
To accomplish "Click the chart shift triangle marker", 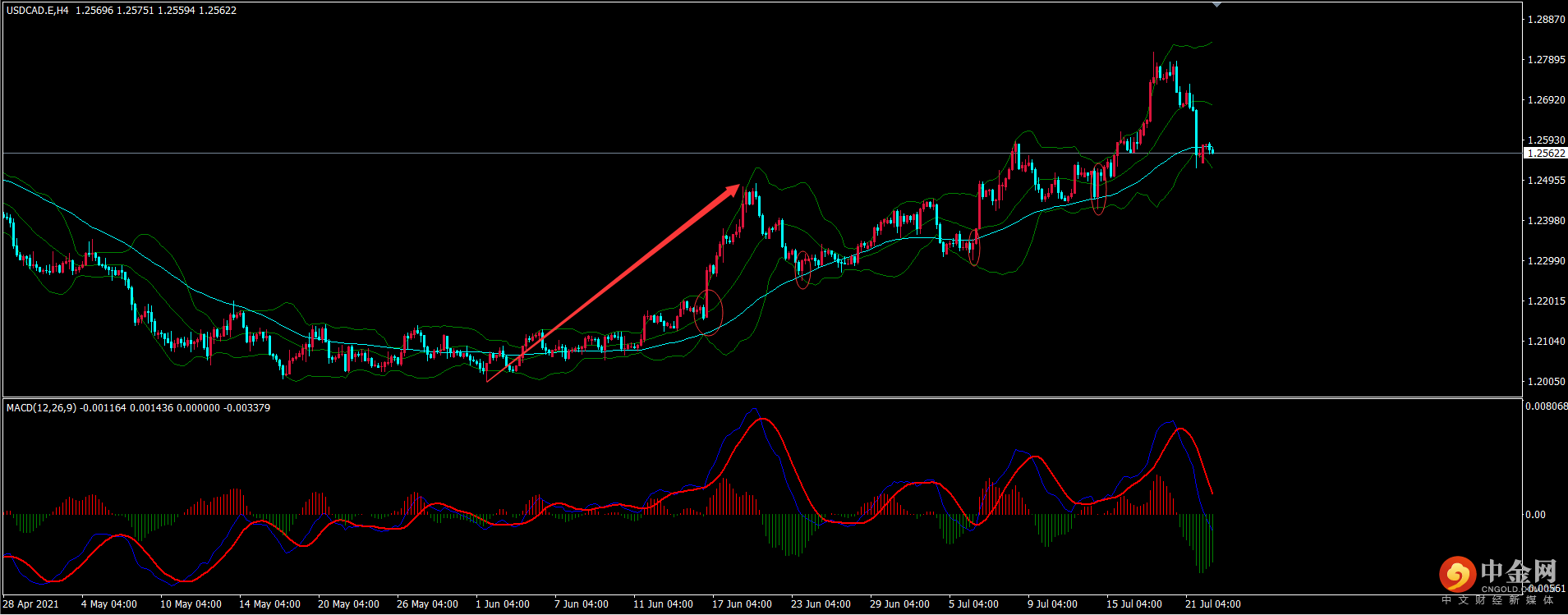I will click(1216, 5).
